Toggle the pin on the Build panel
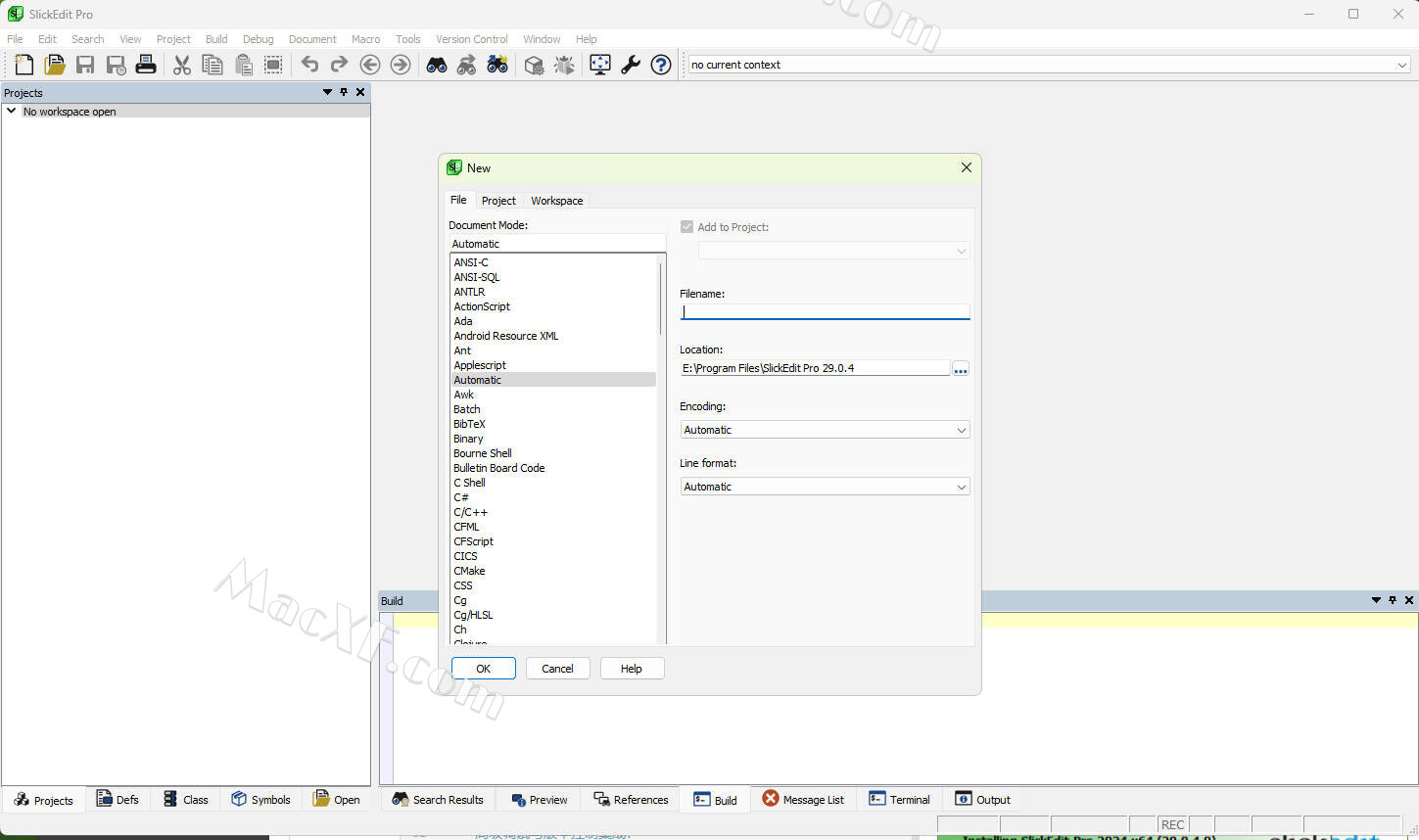 1393,600
